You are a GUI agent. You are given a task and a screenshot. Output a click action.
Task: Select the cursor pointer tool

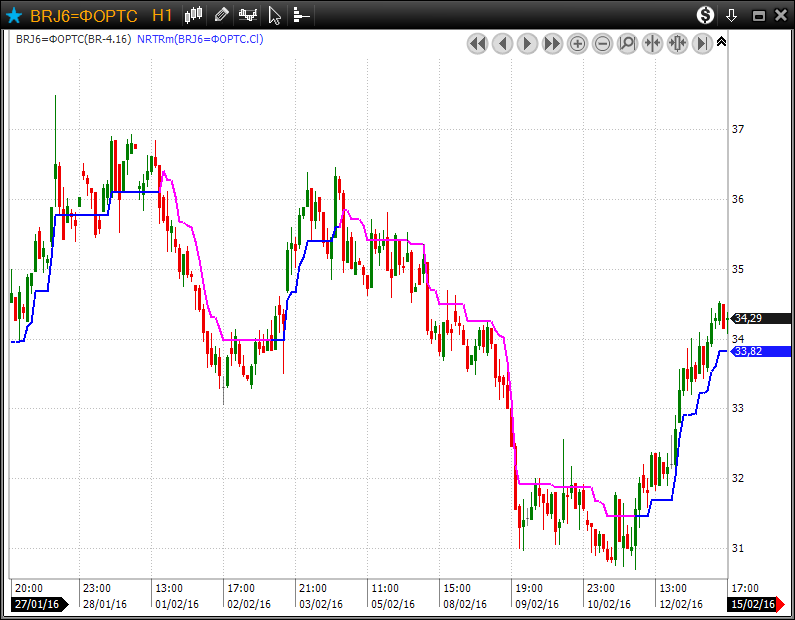(275, 15)
